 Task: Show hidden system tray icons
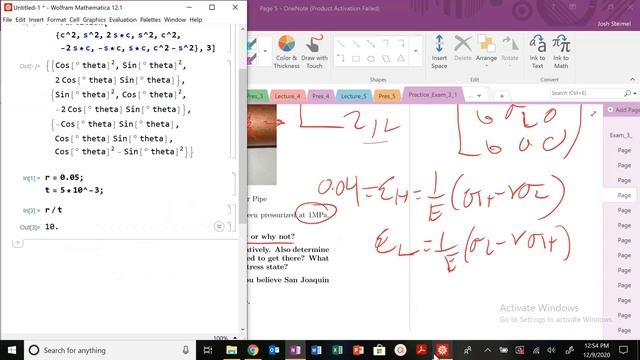pyautogui.click(x=487, y=350)
